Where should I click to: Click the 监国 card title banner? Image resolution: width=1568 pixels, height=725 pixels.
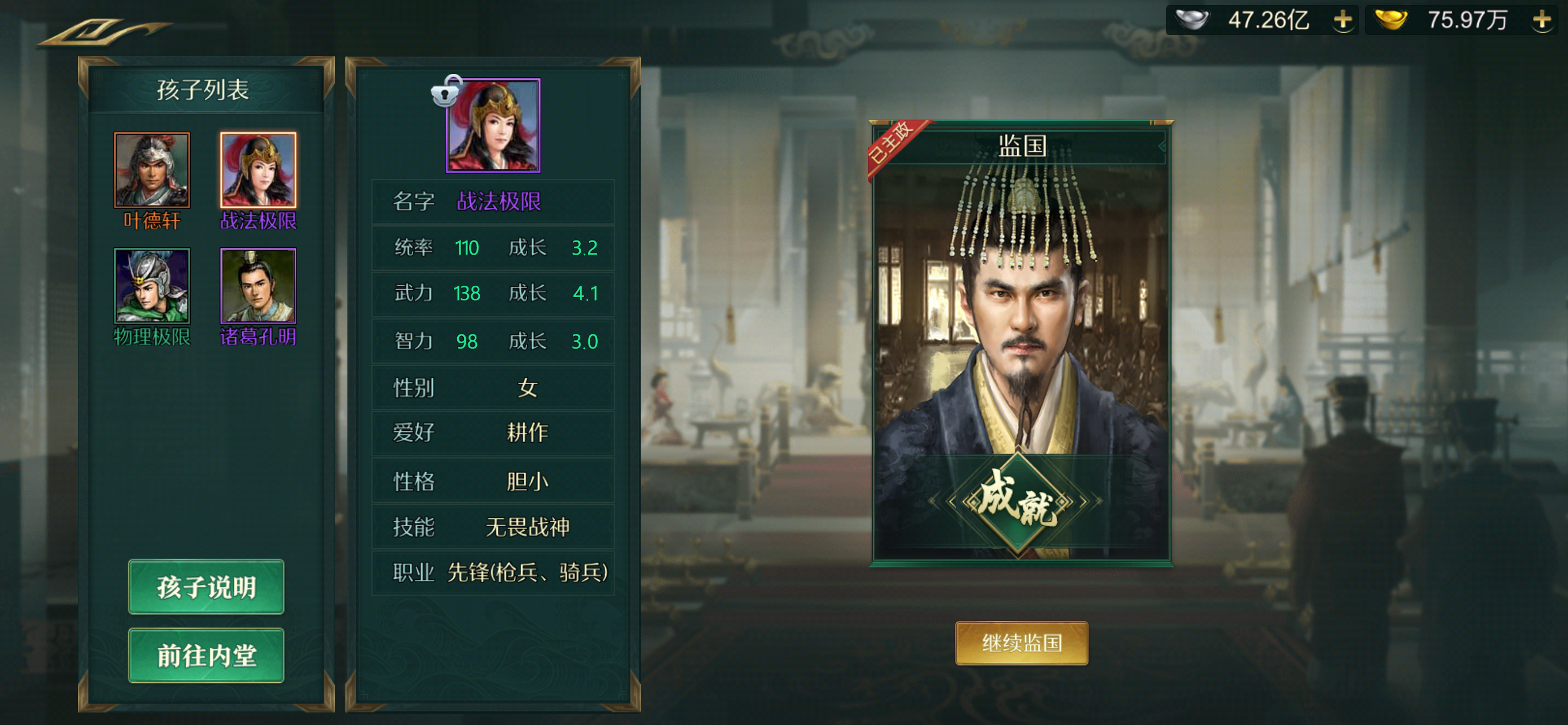point(1022,146)
